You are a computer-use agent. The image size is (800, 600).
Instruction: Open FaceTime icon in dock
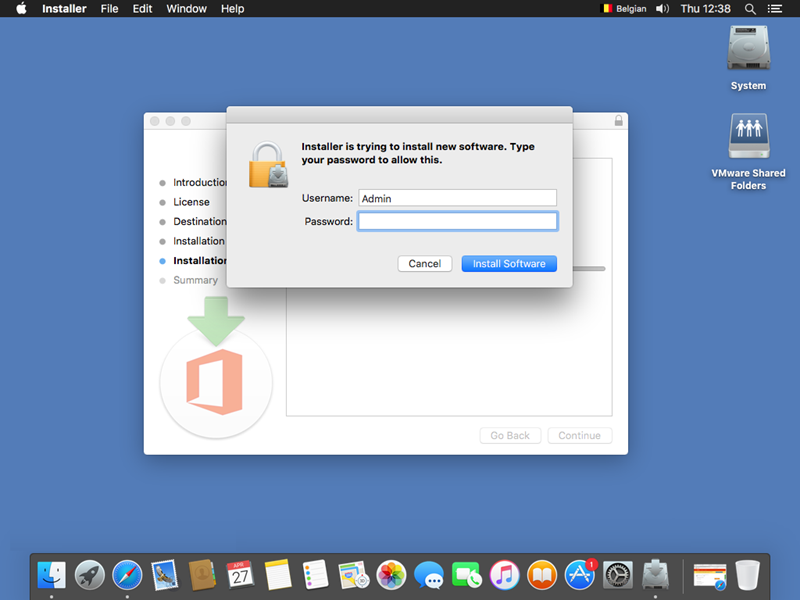(x=466, y=575)
